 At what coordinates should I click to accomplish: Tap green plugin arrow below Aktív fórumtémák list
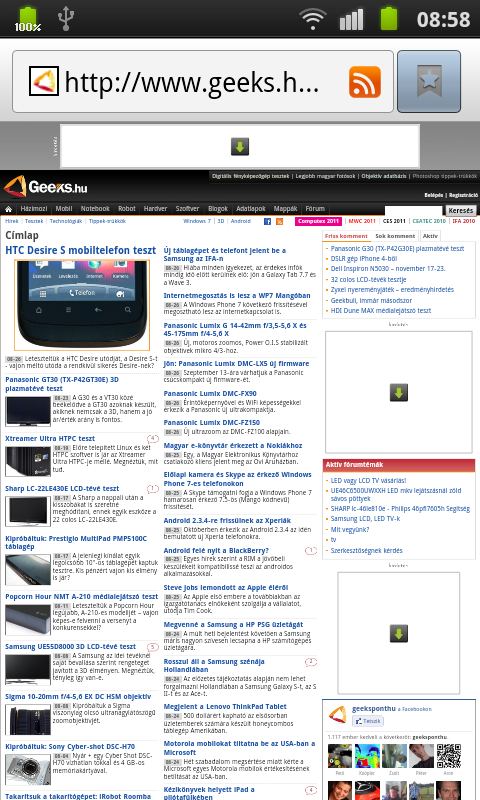pyautogui.click(x=399, y=634)
